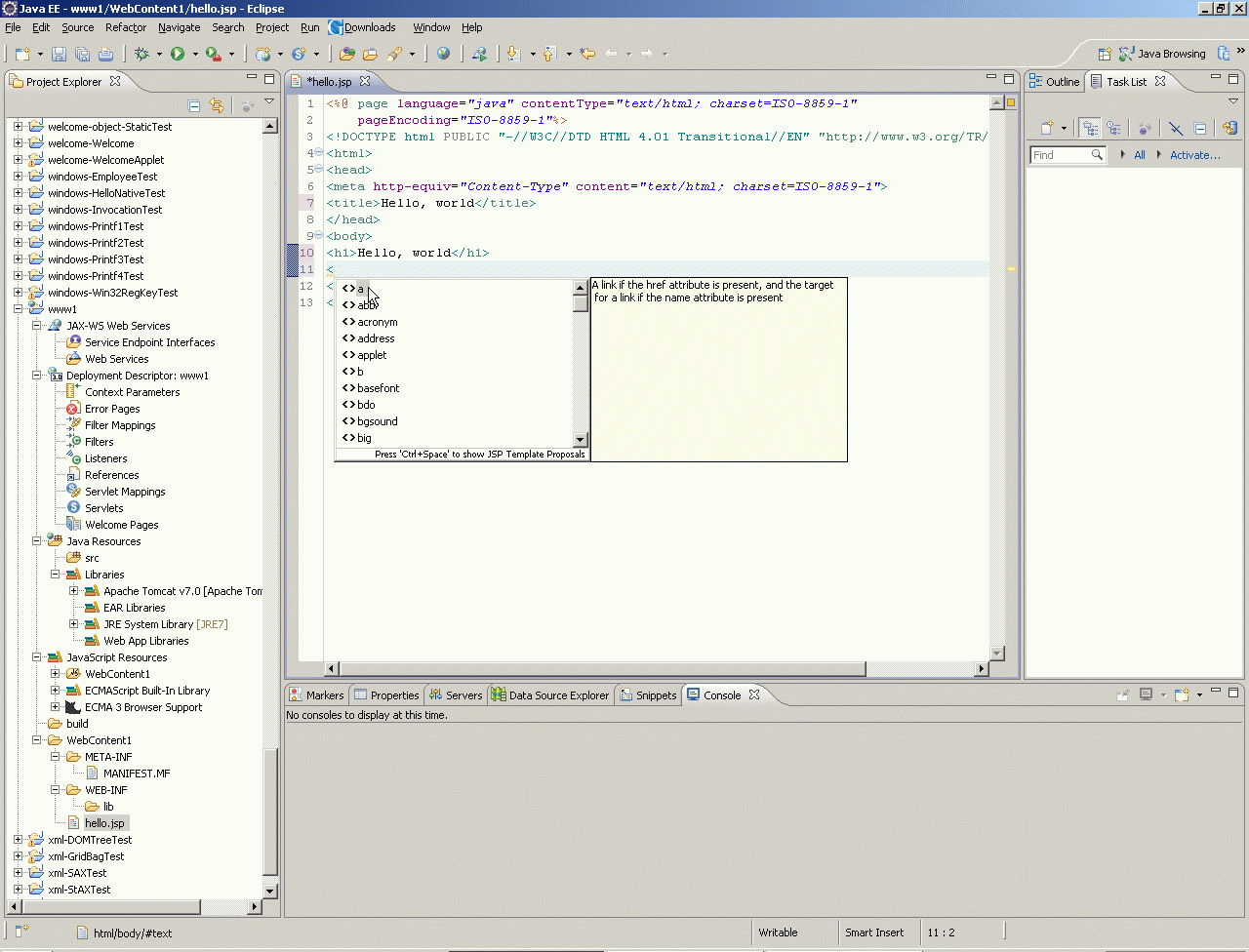Viewport: 1249px width, 952px height.
Task: Collapse the www1 project node
Action: tap(19, 309)
